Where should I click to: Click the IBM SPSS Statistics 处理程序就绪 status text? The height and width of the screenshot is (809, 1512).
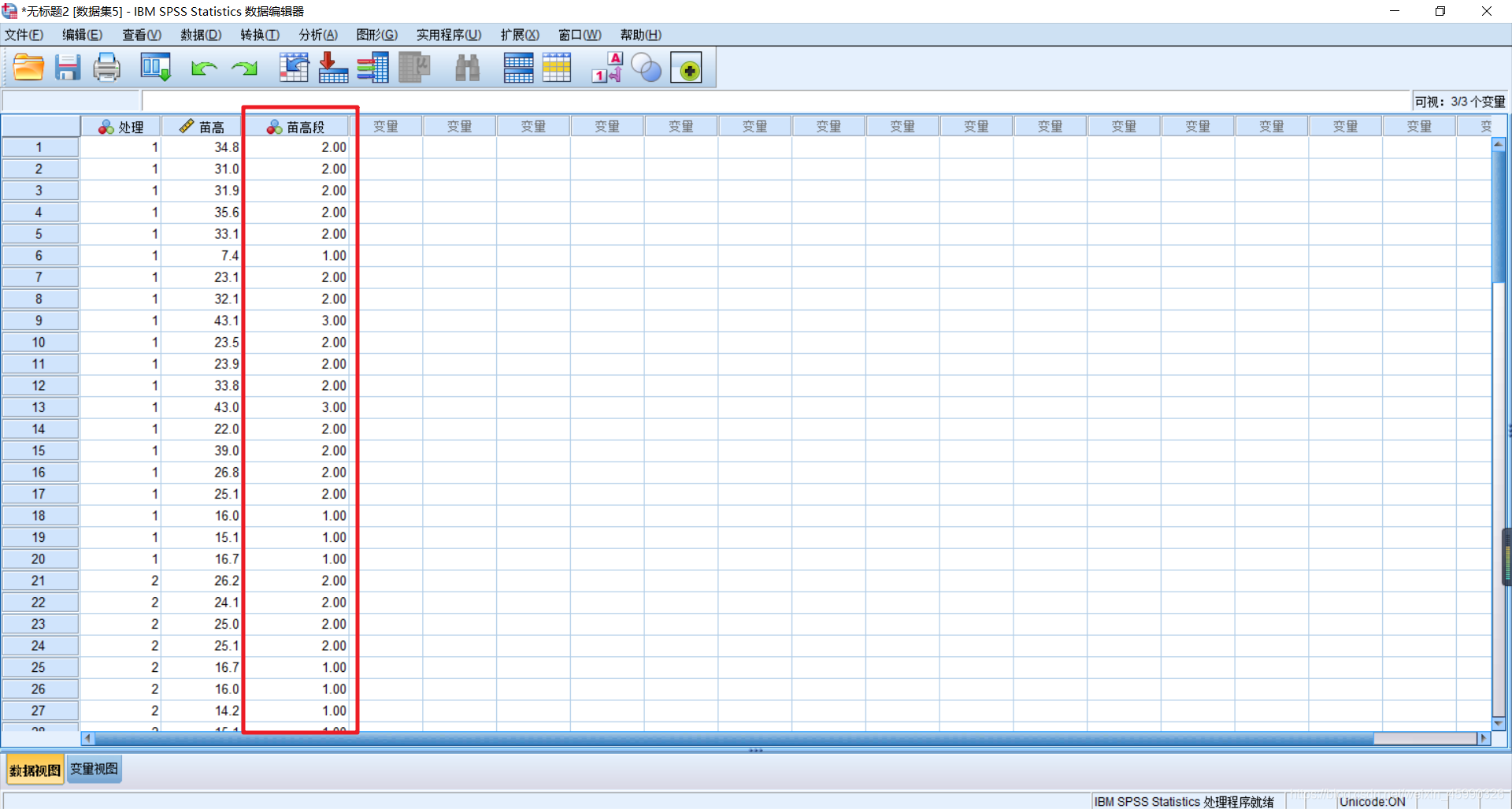(1184, 801)
